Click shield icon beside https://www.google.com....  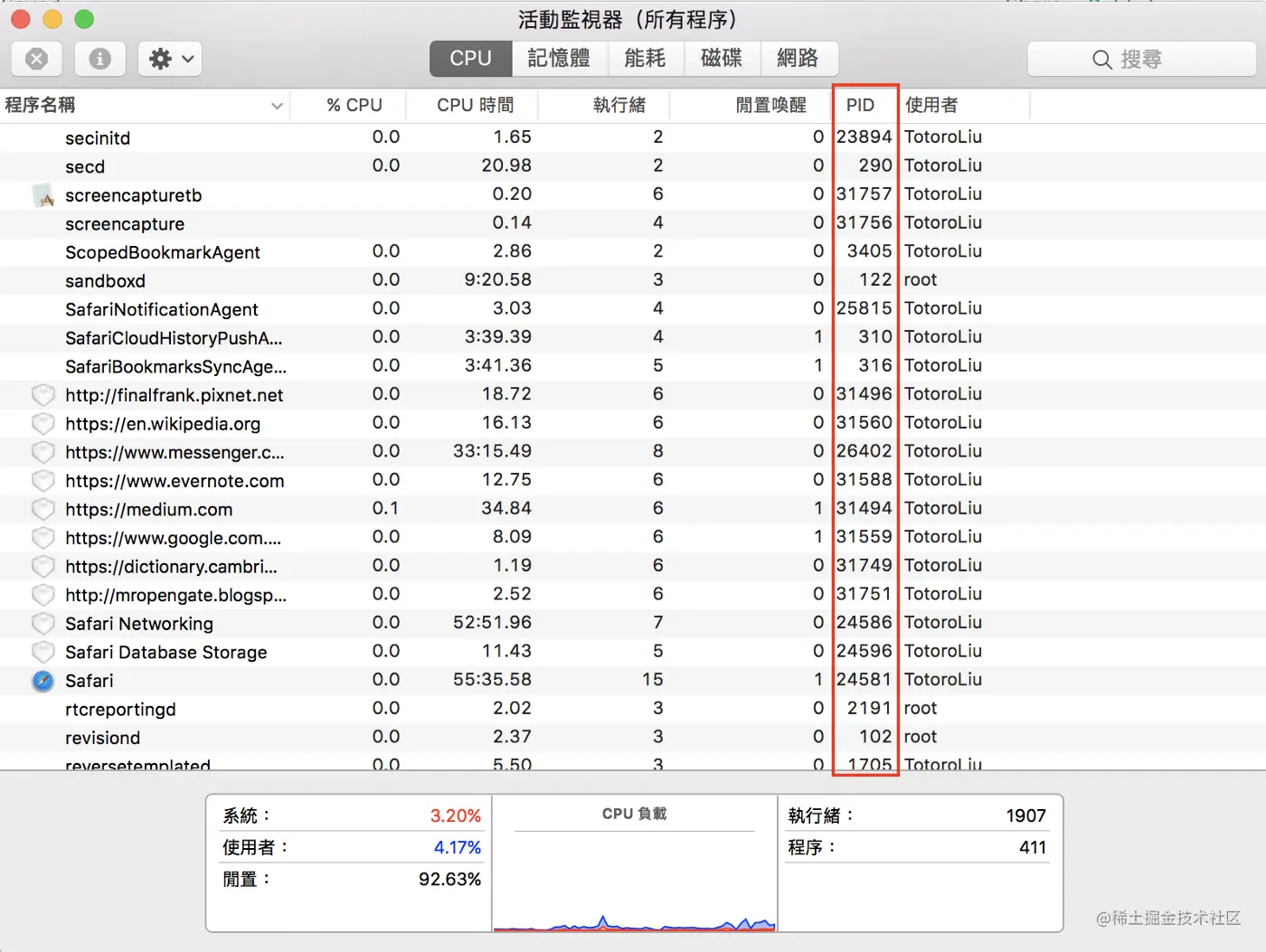point(43,538)
